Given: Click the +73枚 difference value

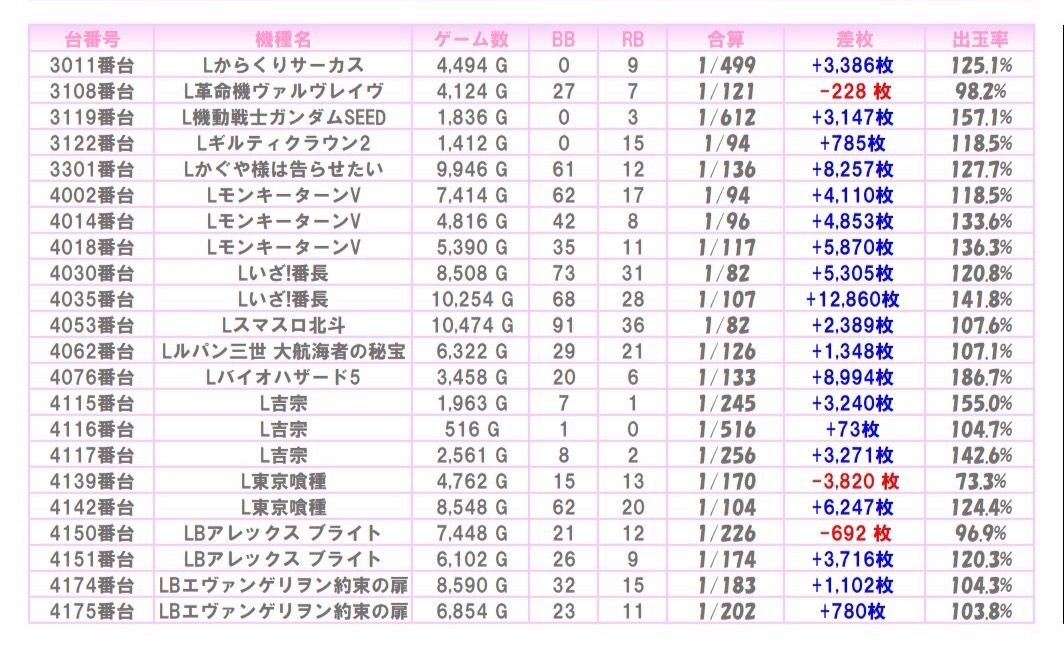Looking at the screenshot, I should (852, 429).
